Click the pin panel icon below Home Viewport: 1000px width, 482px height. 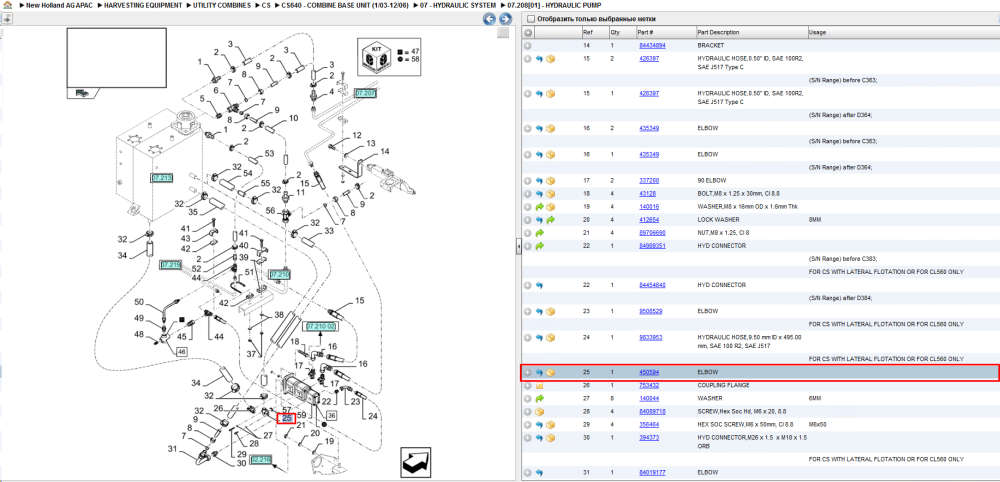(6, 18)
